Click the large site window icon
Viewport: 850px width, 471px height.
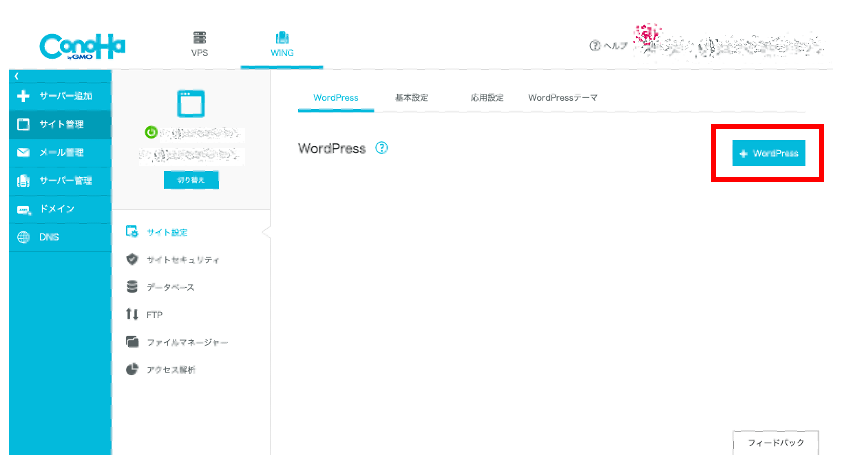point(191,104)
